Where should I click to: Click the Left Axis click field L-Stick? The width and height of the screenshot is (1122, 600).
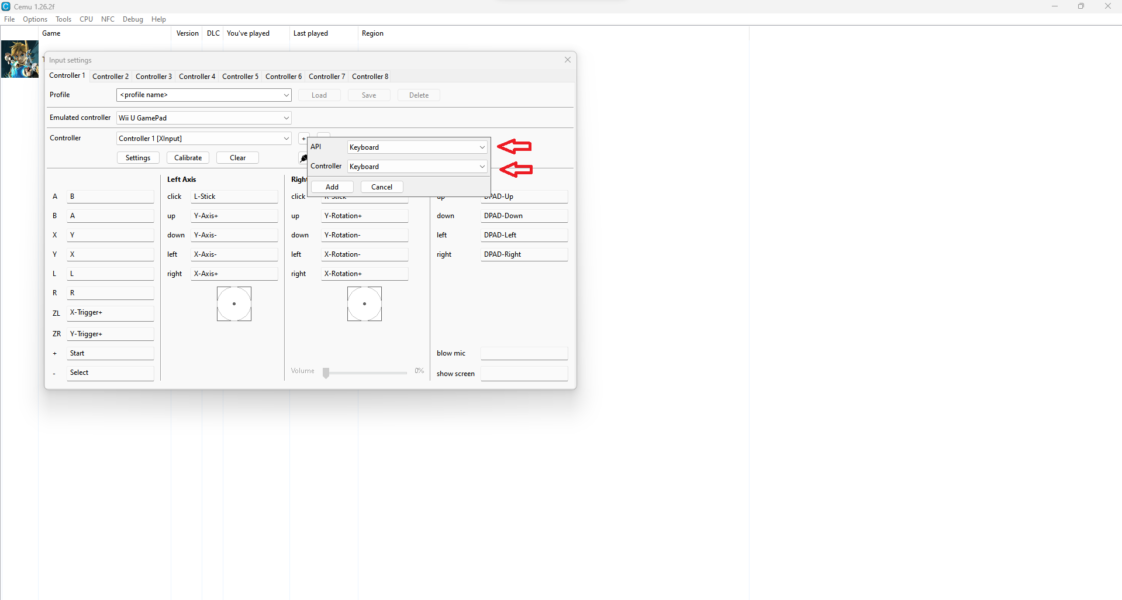point(234,197)
